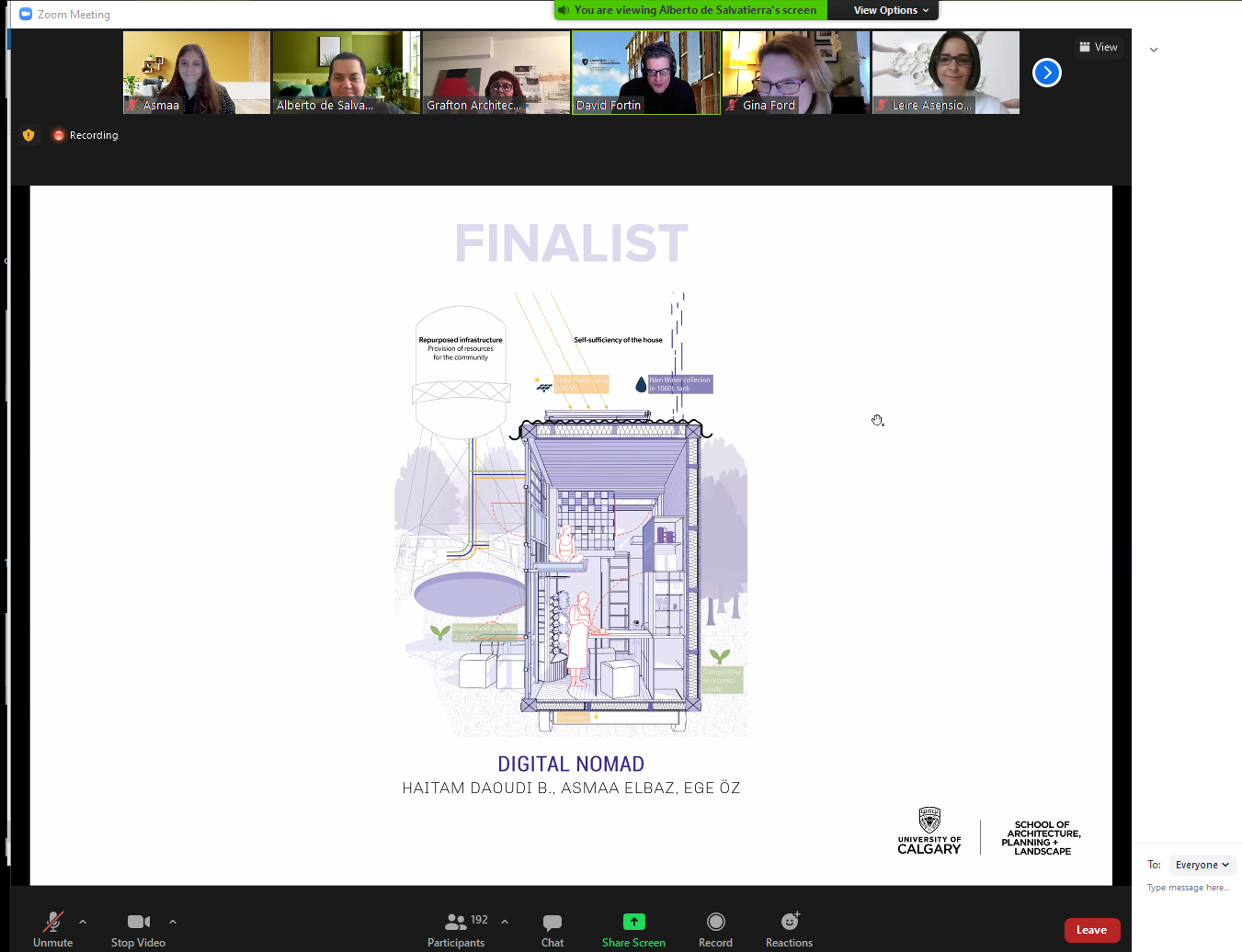Click the View grid layout button

click(1099, 47)
